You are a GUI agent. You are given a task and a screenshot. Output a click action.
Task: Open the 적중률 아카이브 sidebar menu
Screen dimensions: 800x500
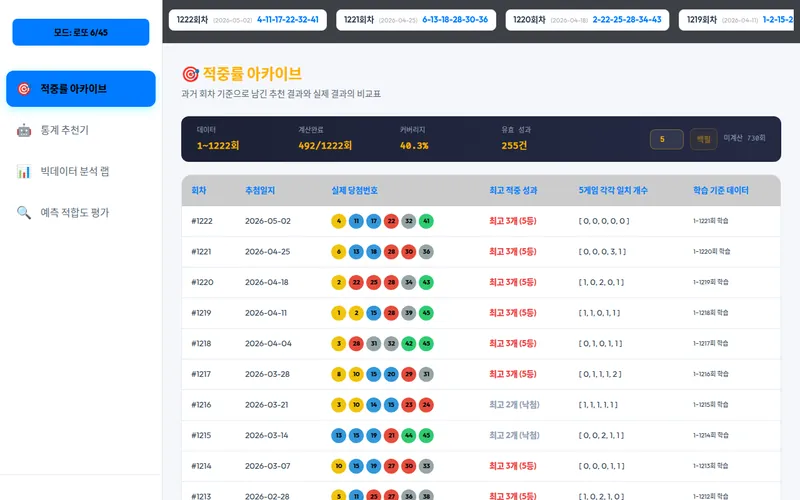tap(81, 89)
